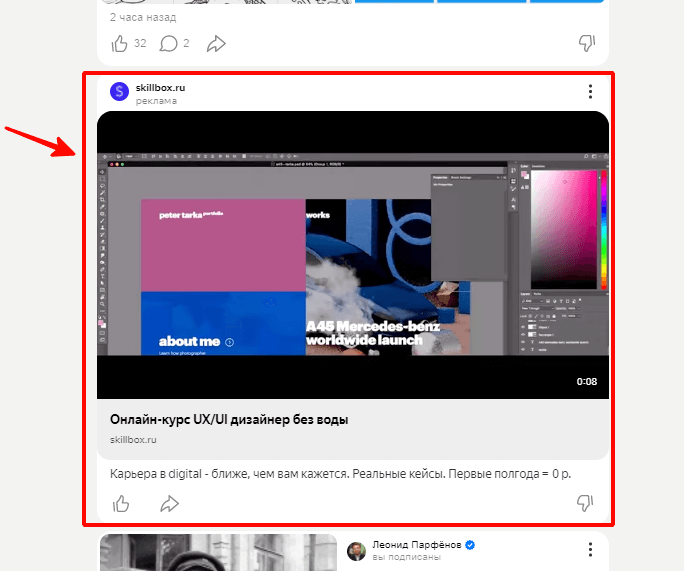Play the Skillbox video on the portfolio preview
Viewport: 684px width, 571px height.
(x=352, y=255)
